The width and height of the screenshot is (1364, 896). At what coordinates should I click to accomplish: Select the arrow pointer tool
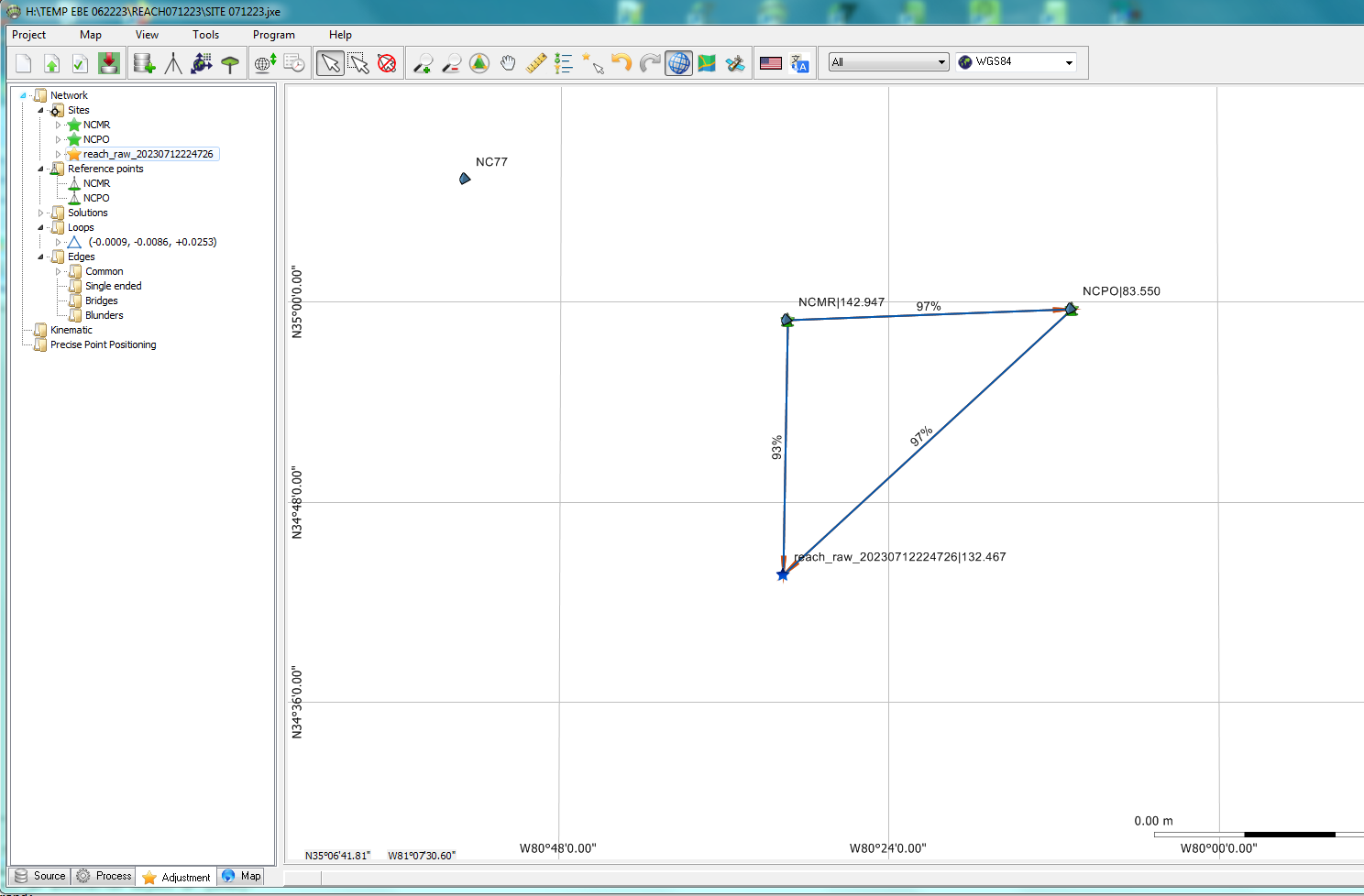[x=330, y=63]
